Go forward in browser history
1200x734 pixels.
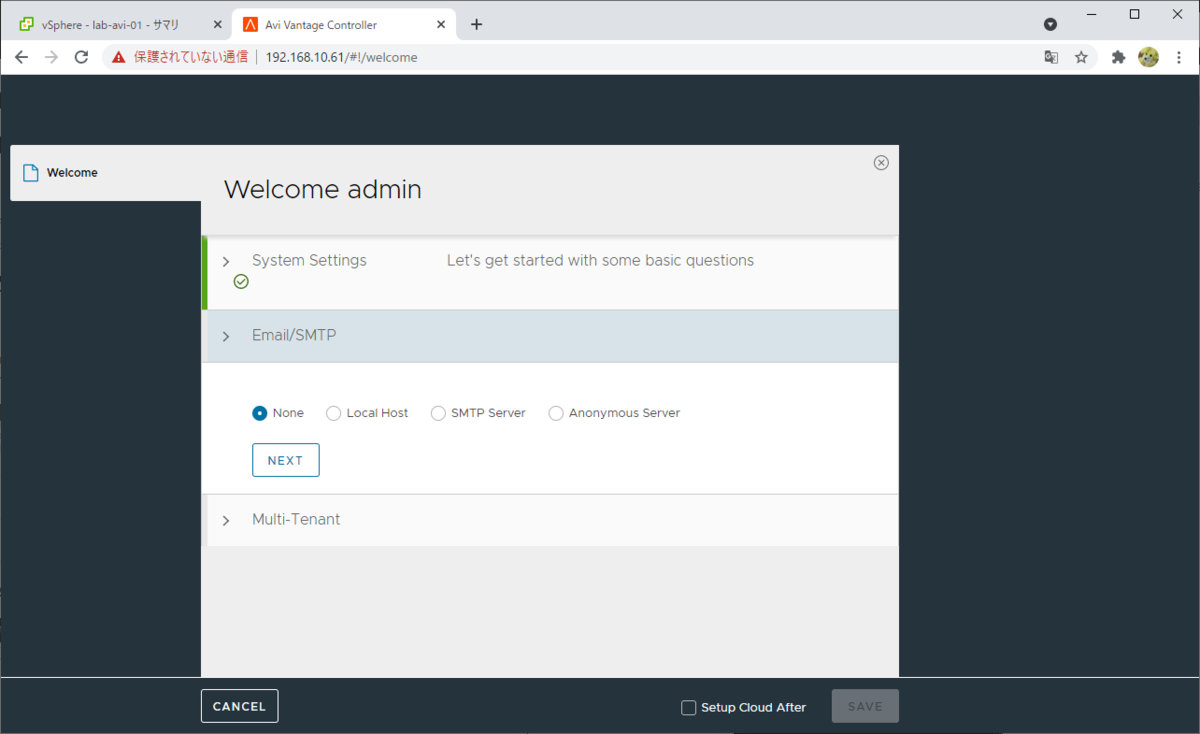pyautogui.click(x=52, y=57)
